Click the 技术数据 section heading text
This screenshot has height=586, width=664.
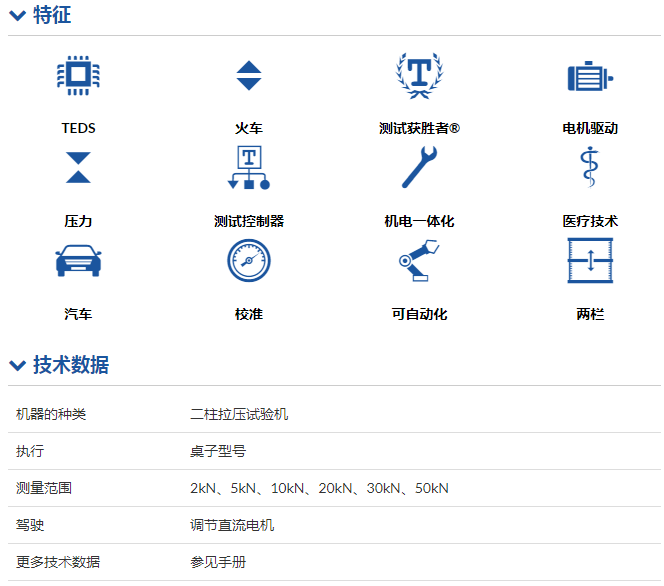[x=71, y=365]
